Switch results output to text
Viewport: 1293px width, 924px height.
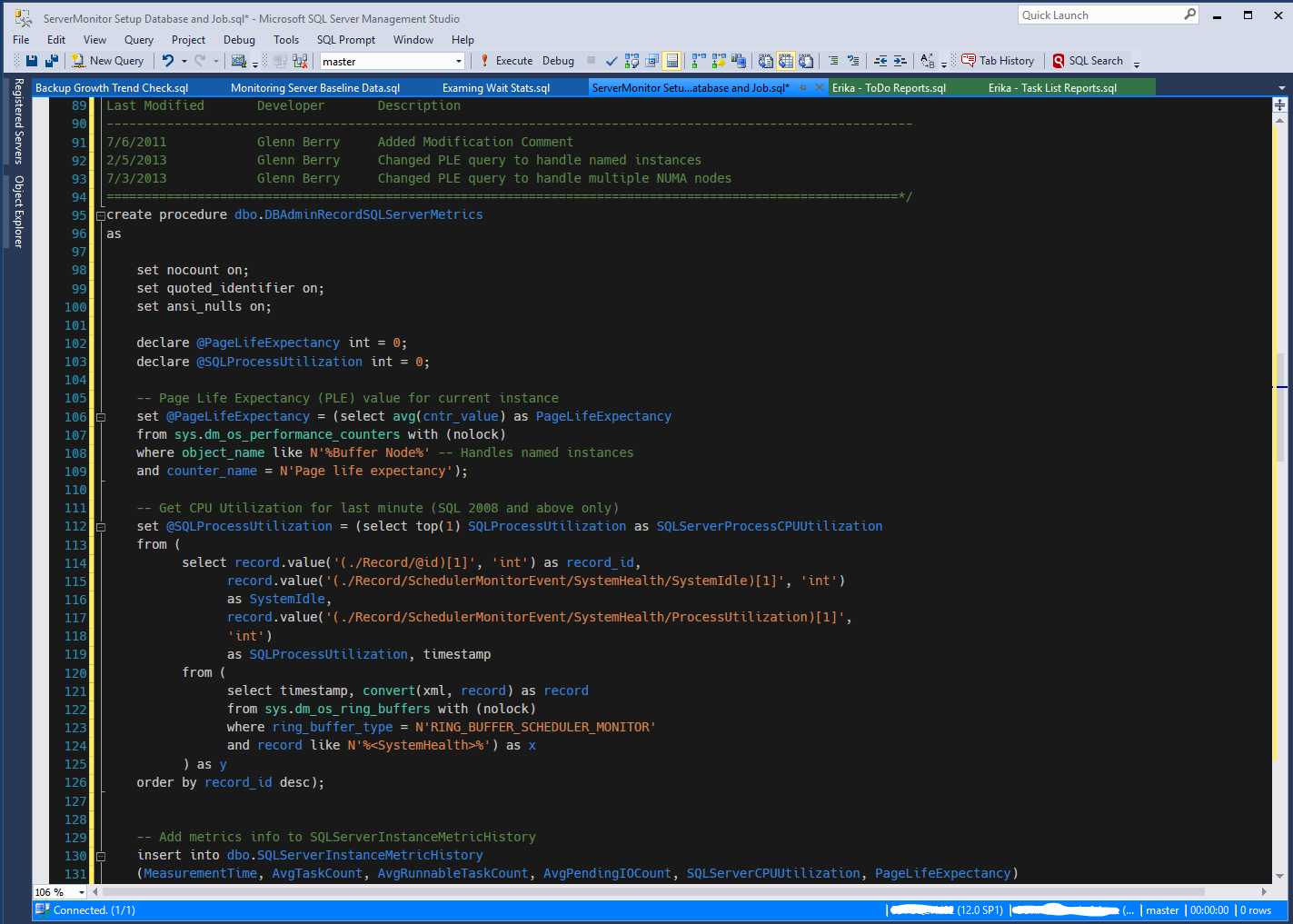click(766, 60)
